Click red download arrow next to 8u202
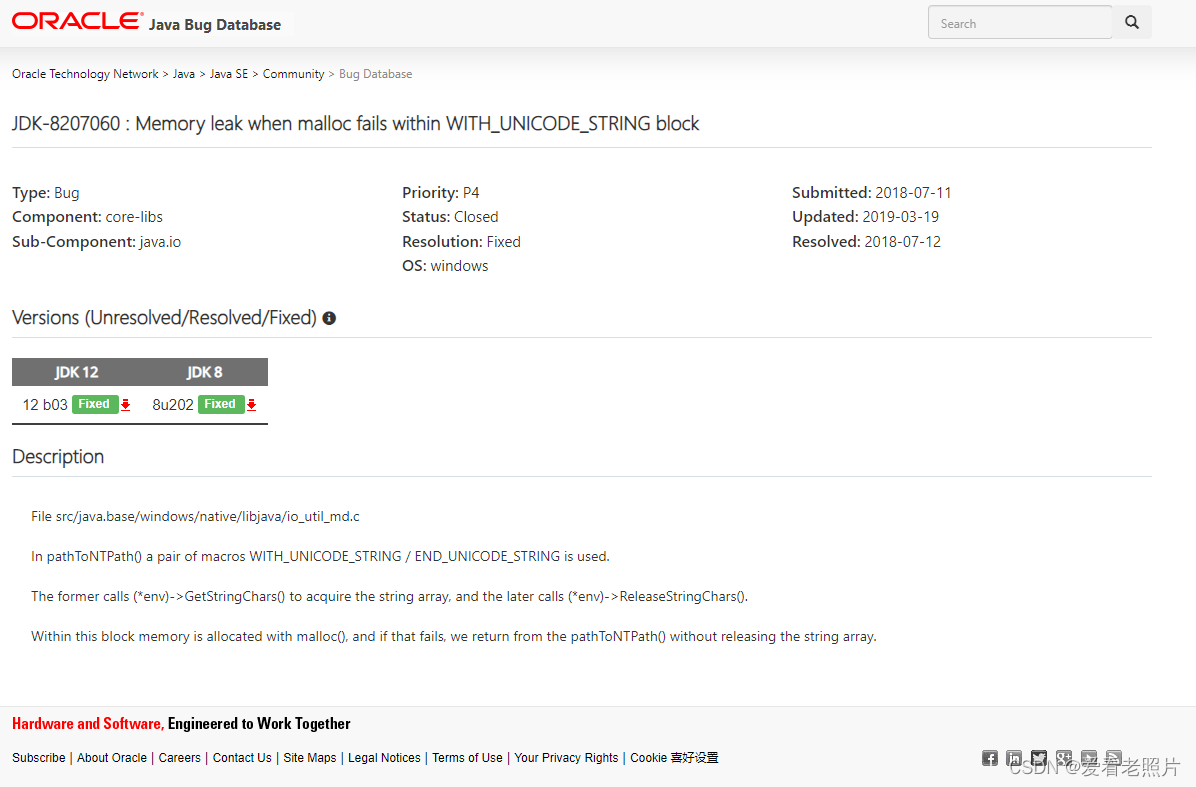Image resolution: width=1196 pixels, height=787 pixels. pos(252,405)
